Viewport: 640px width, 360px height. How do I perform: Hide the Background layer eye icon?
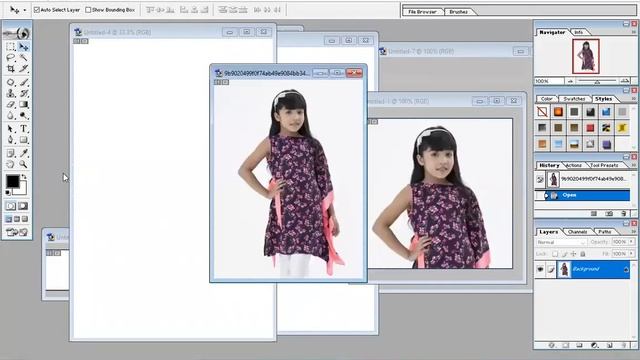pyautogui.click(x=540, y=269)
